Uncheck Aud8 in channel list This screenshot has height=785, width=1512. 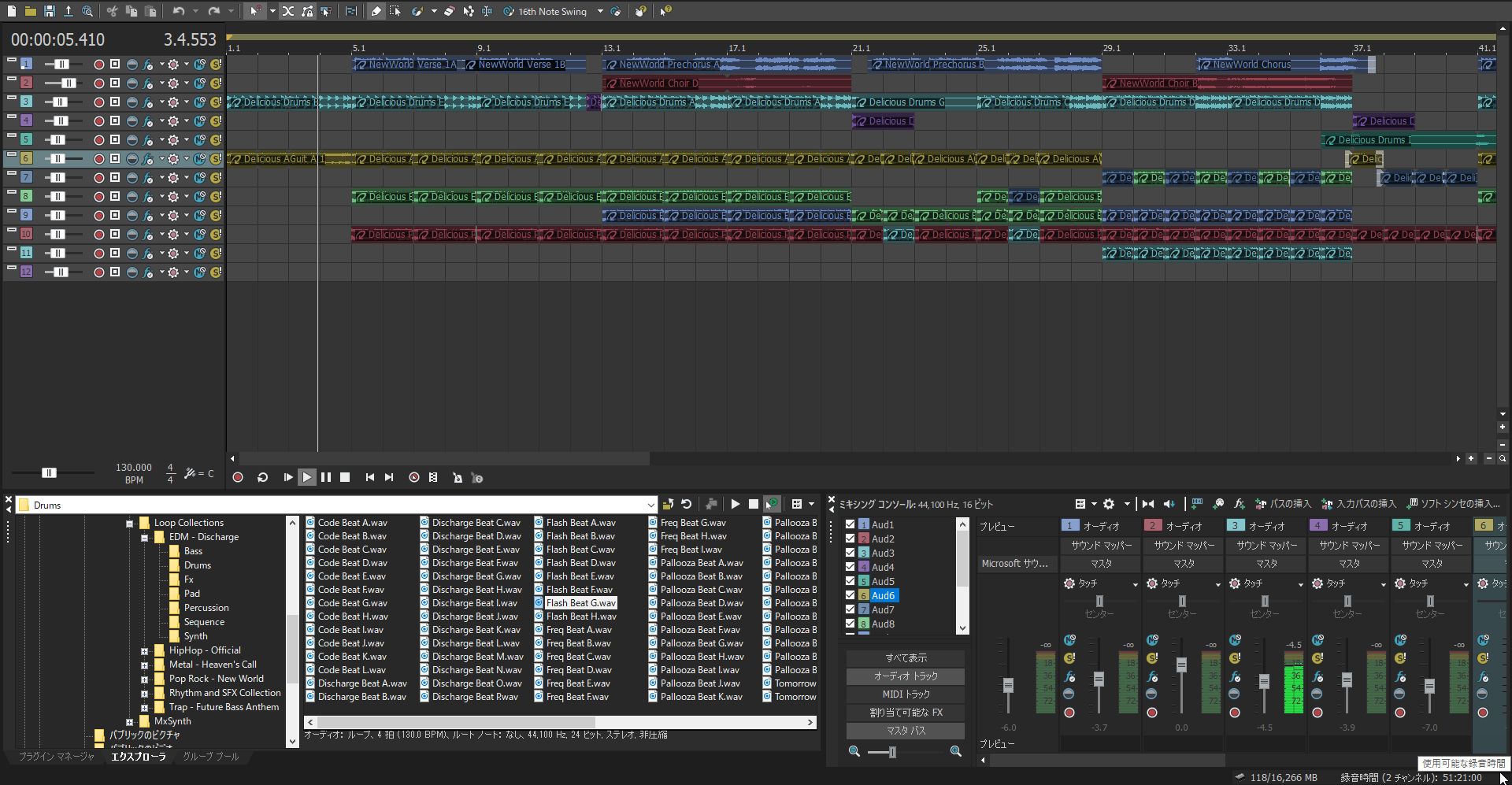(850, 624)
